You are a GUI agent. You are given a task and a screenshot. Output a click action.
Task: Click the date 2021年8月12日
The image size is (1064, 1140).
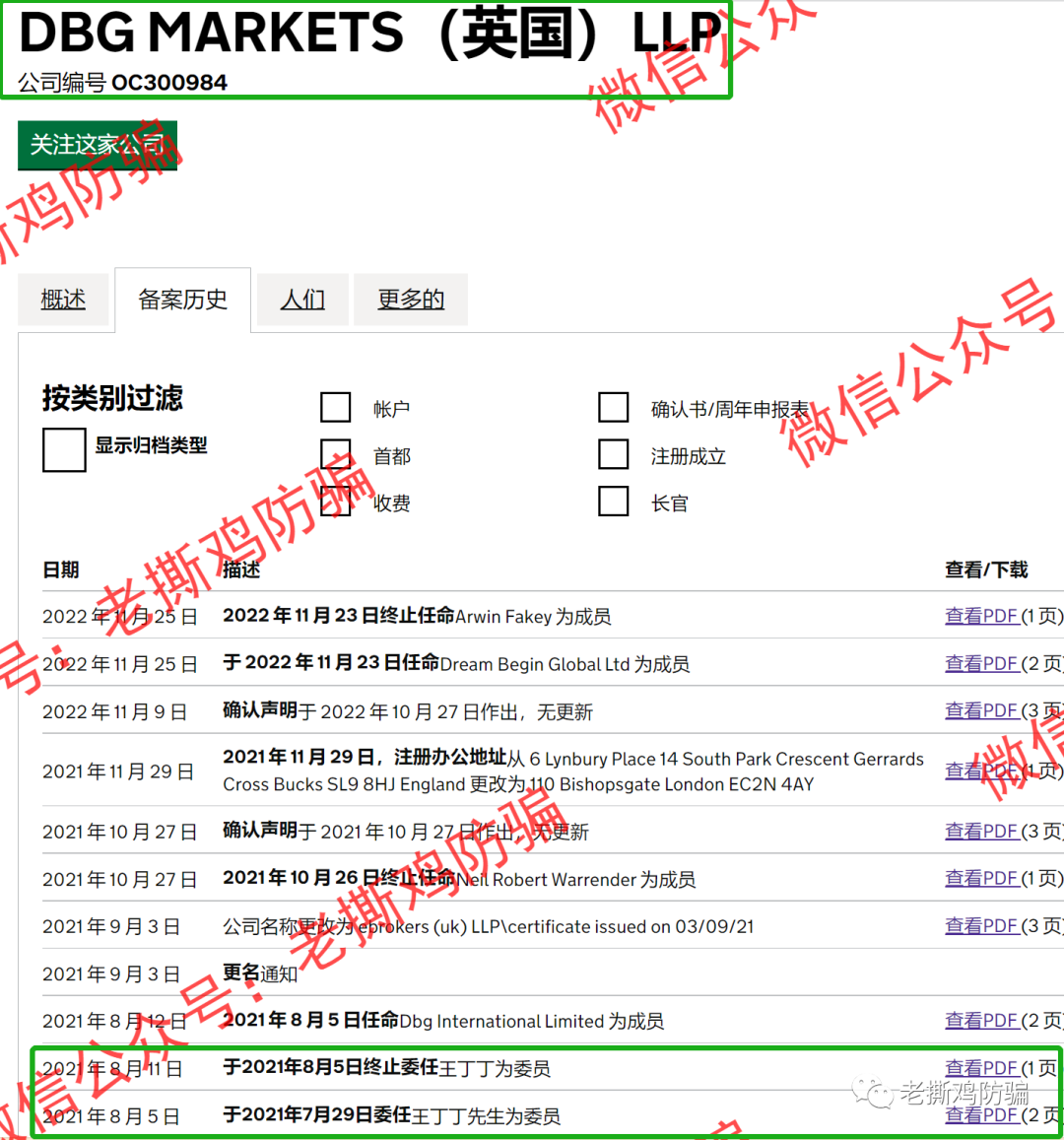pyautogui.click(x=115, y=1022)
